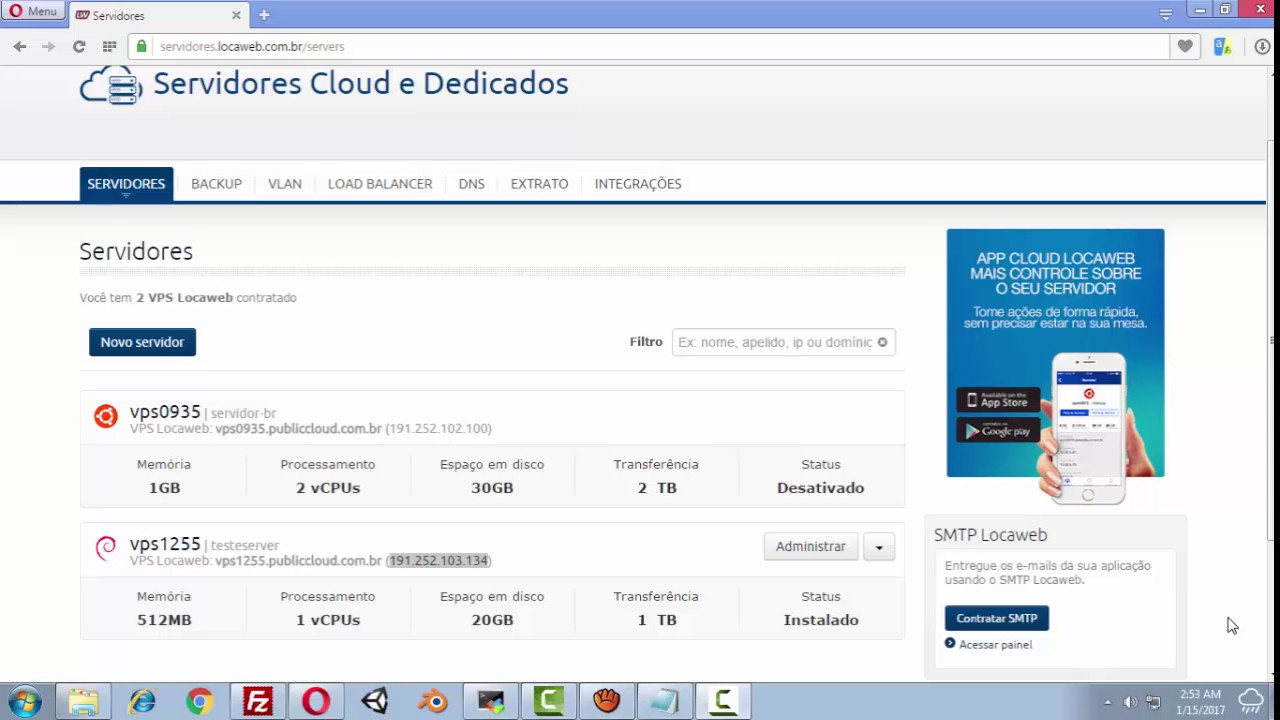Clear the filter with the x icon
This screenshot has width=1280, height=720.
[882, 342]
